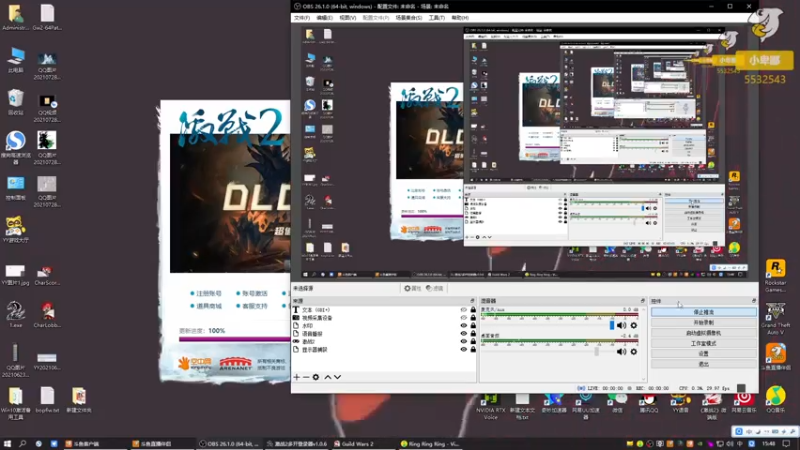Image resolution: width=800 pixels, height=450 pixels.
Task: Click the 停止推流 button in OBS controls
Action: tap(704, 312)
